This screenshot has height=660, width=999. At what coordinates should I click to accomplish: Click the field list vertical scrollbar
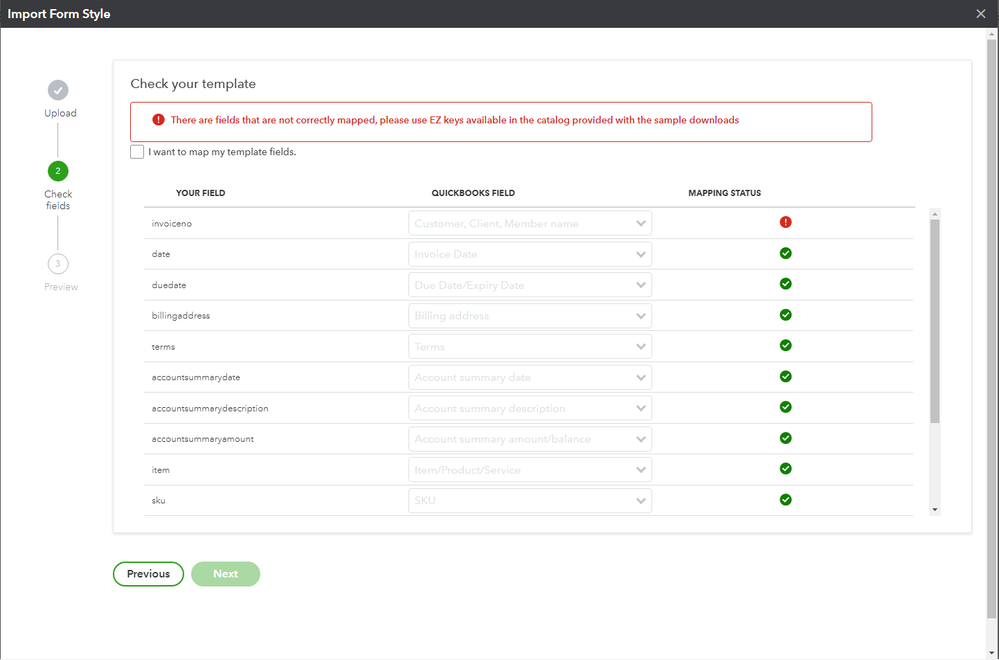[935, 320]
